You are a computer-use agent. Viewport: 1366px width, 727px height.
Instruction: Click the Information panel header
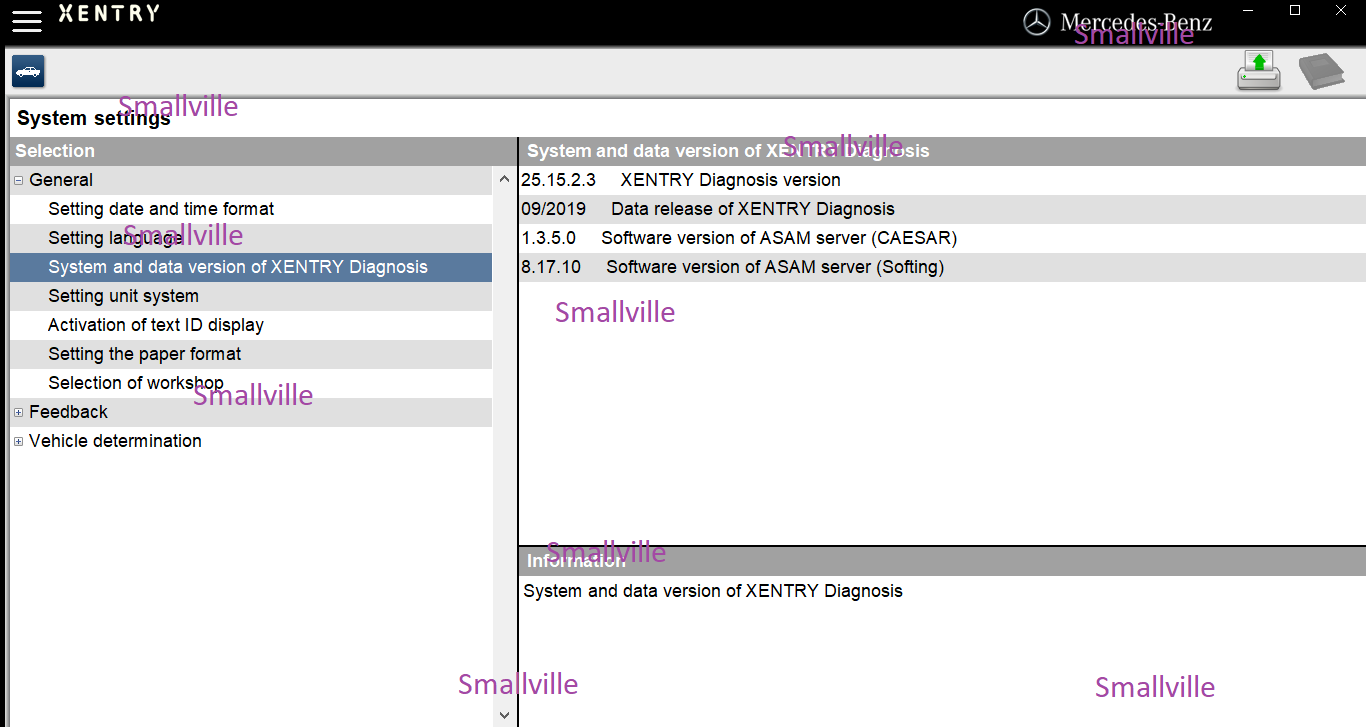click(x=942, y=561)
